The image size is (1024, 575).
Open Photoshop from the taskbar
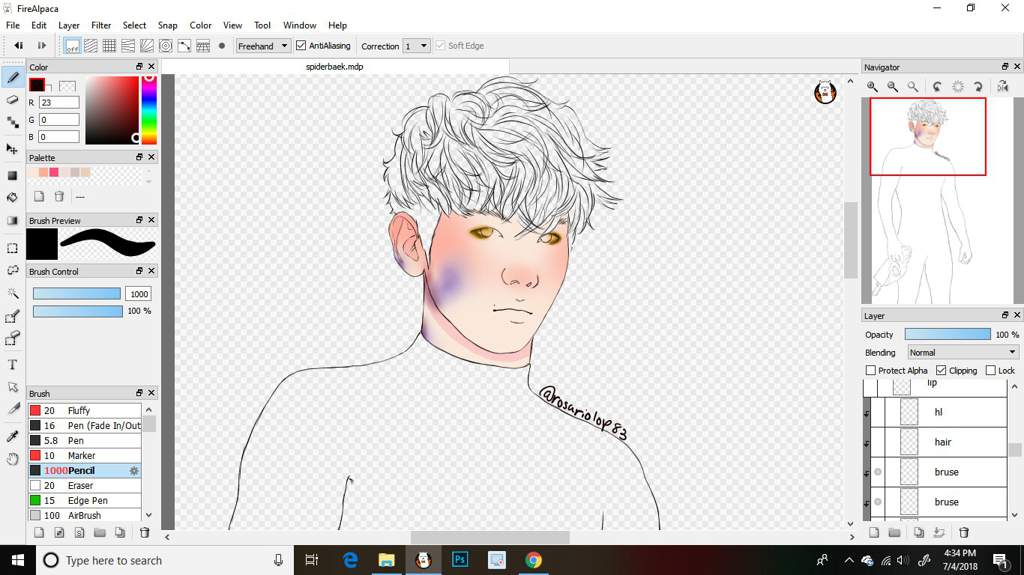460,560
